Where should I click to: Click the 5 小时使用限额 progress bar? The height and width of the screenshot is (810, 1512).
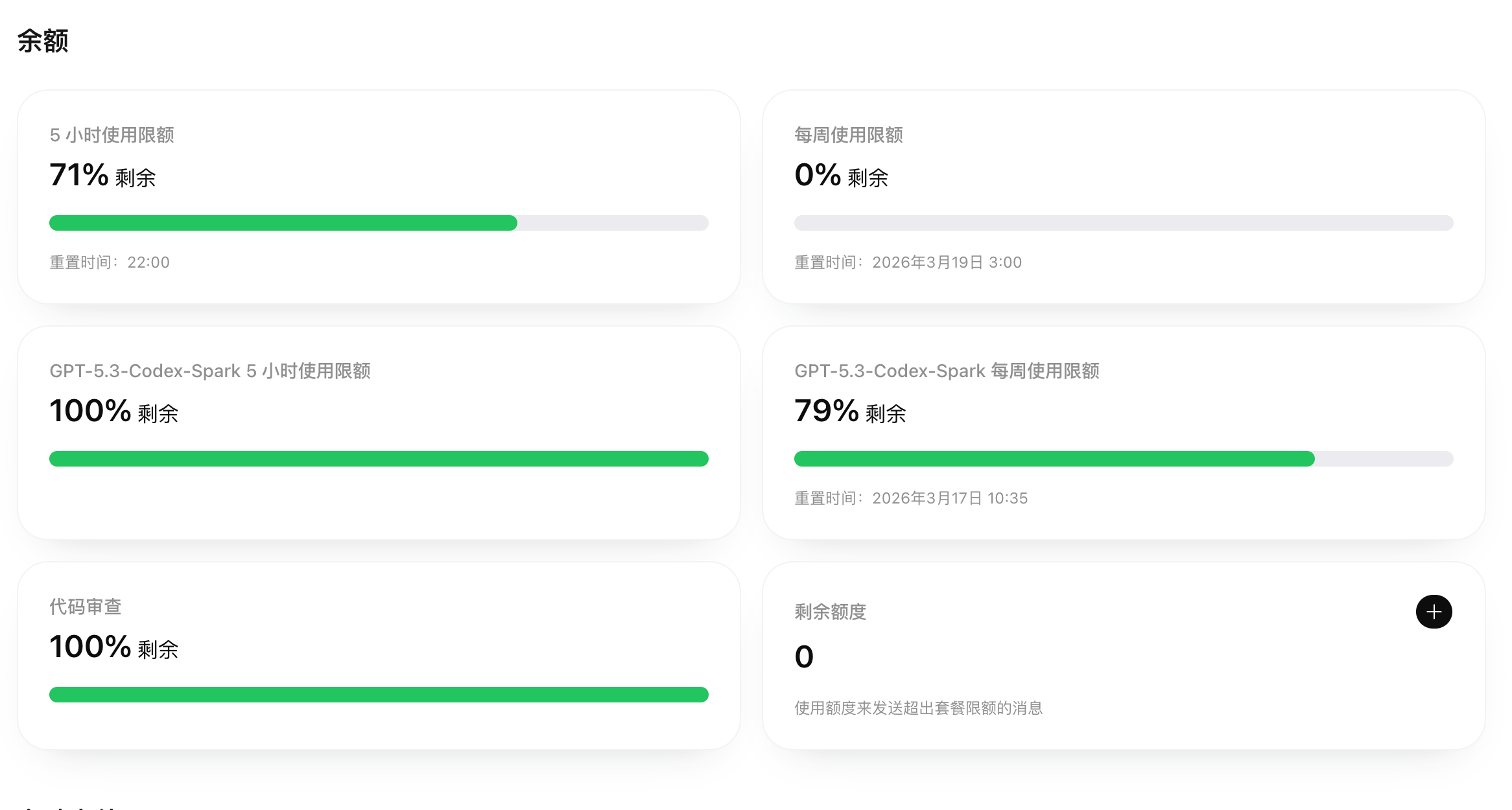tap(379, 223)
